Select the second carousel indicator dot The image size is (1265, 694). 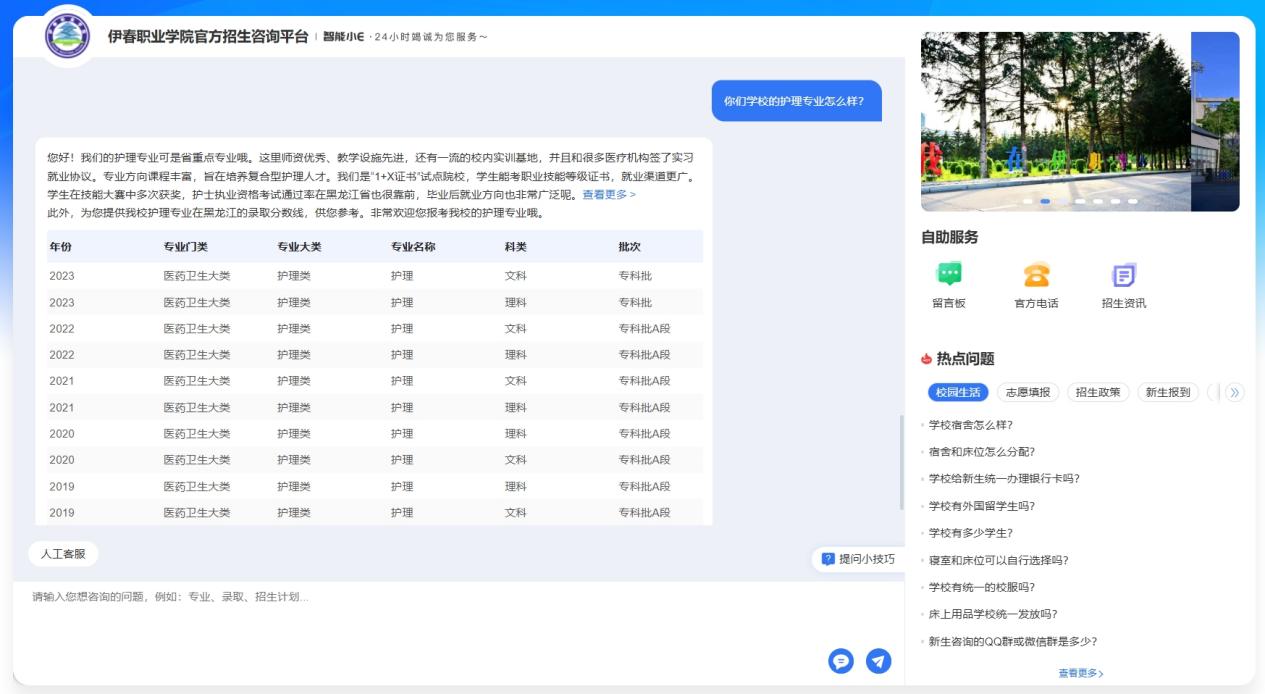click(1045, 201)
